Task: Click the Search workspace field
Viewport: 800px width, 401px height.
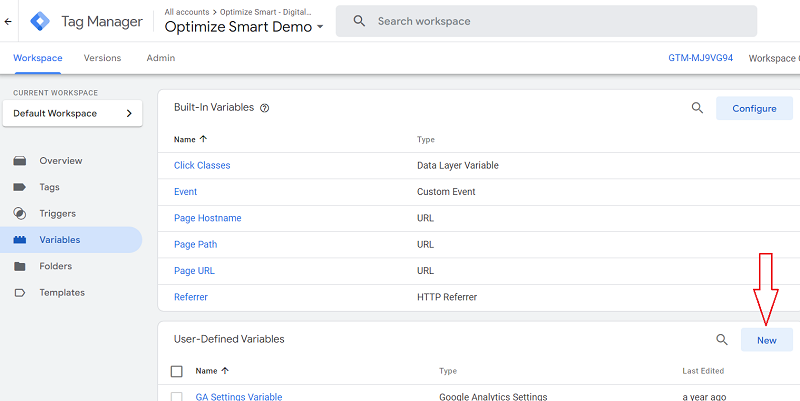Action: (546, 21)
